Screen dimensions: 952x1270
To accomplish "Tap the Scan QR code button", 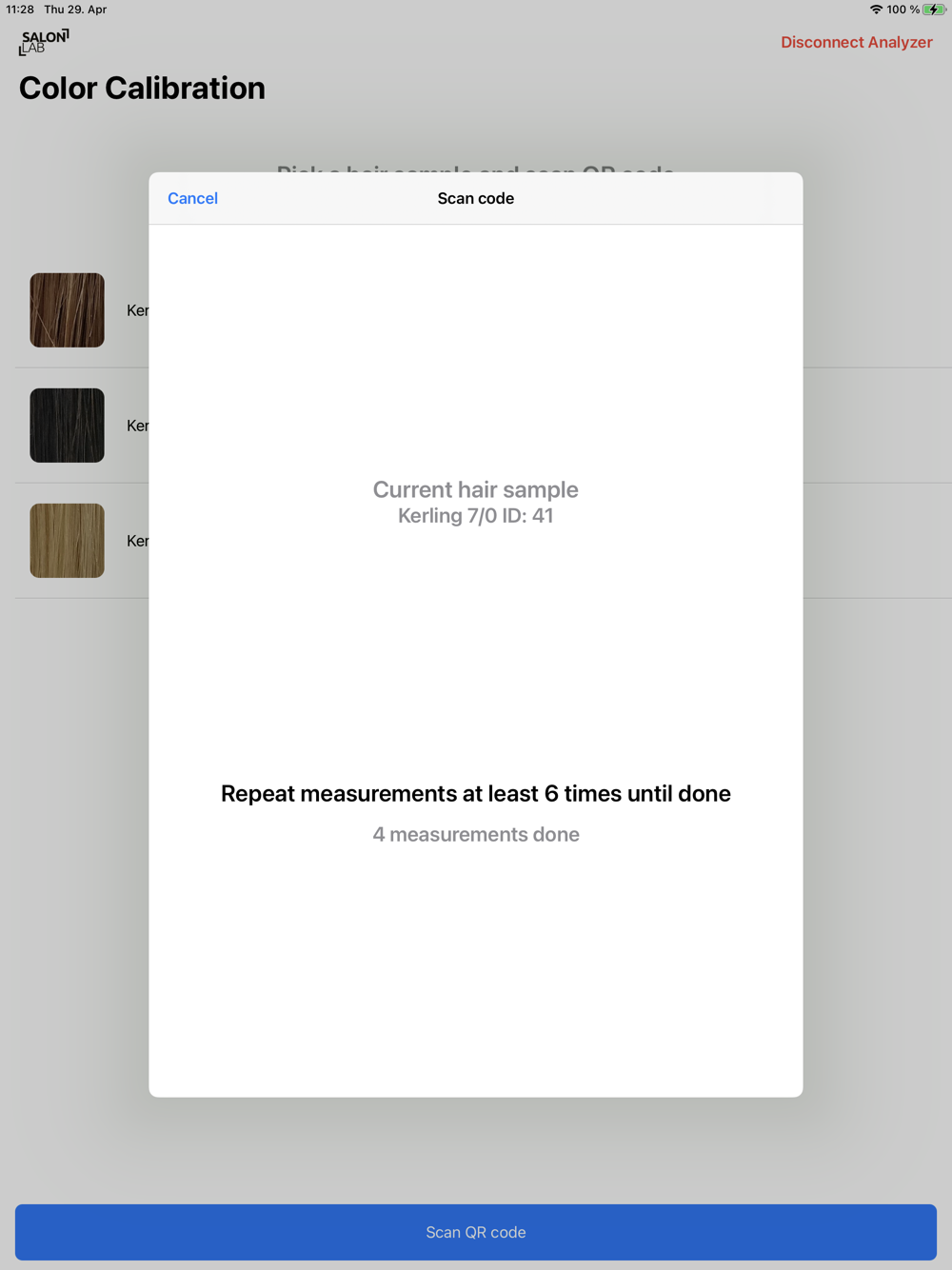I will tap(476, 1232).
